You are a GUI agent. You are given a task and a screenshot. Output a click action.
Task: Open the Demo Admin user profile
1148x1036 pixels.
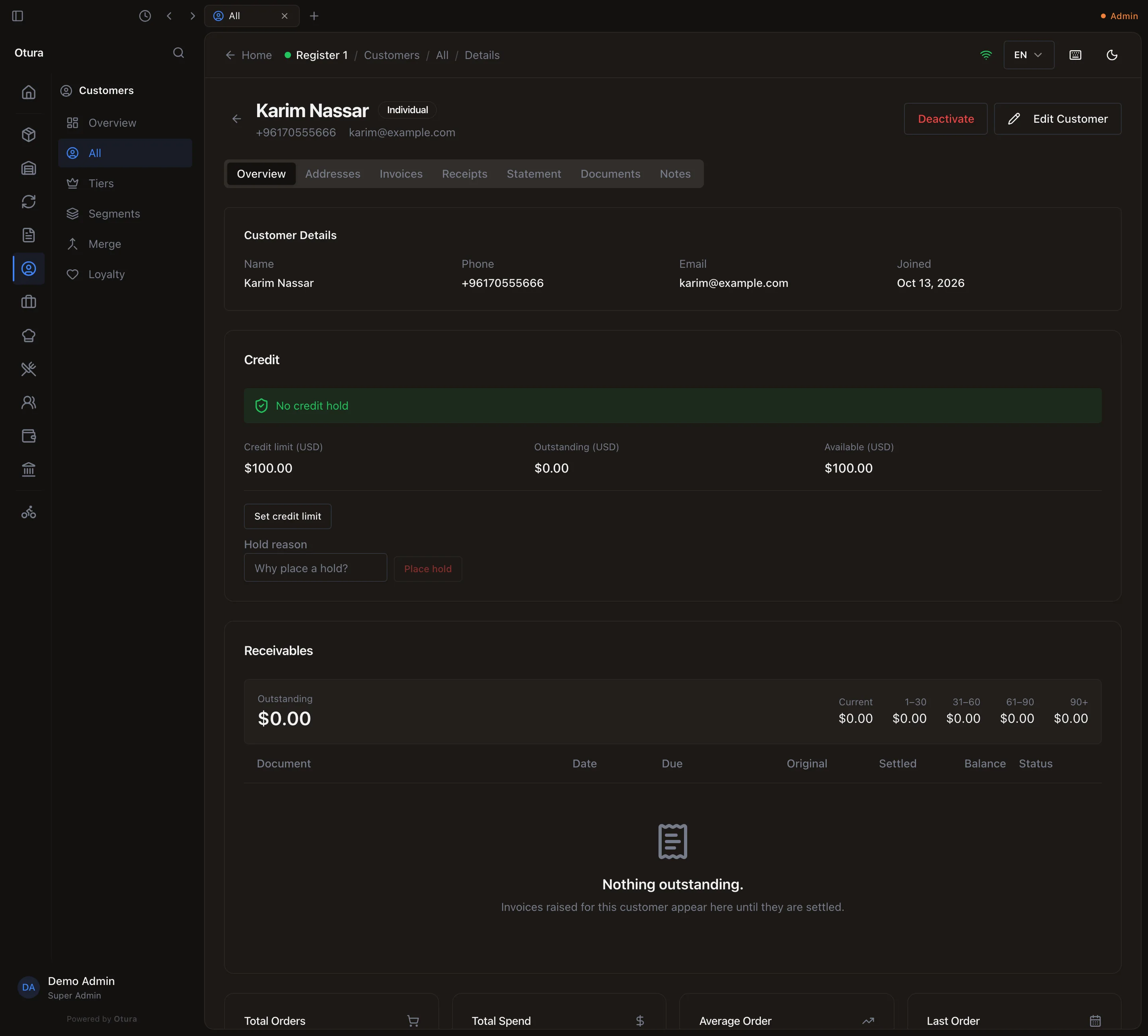(67, 988)
